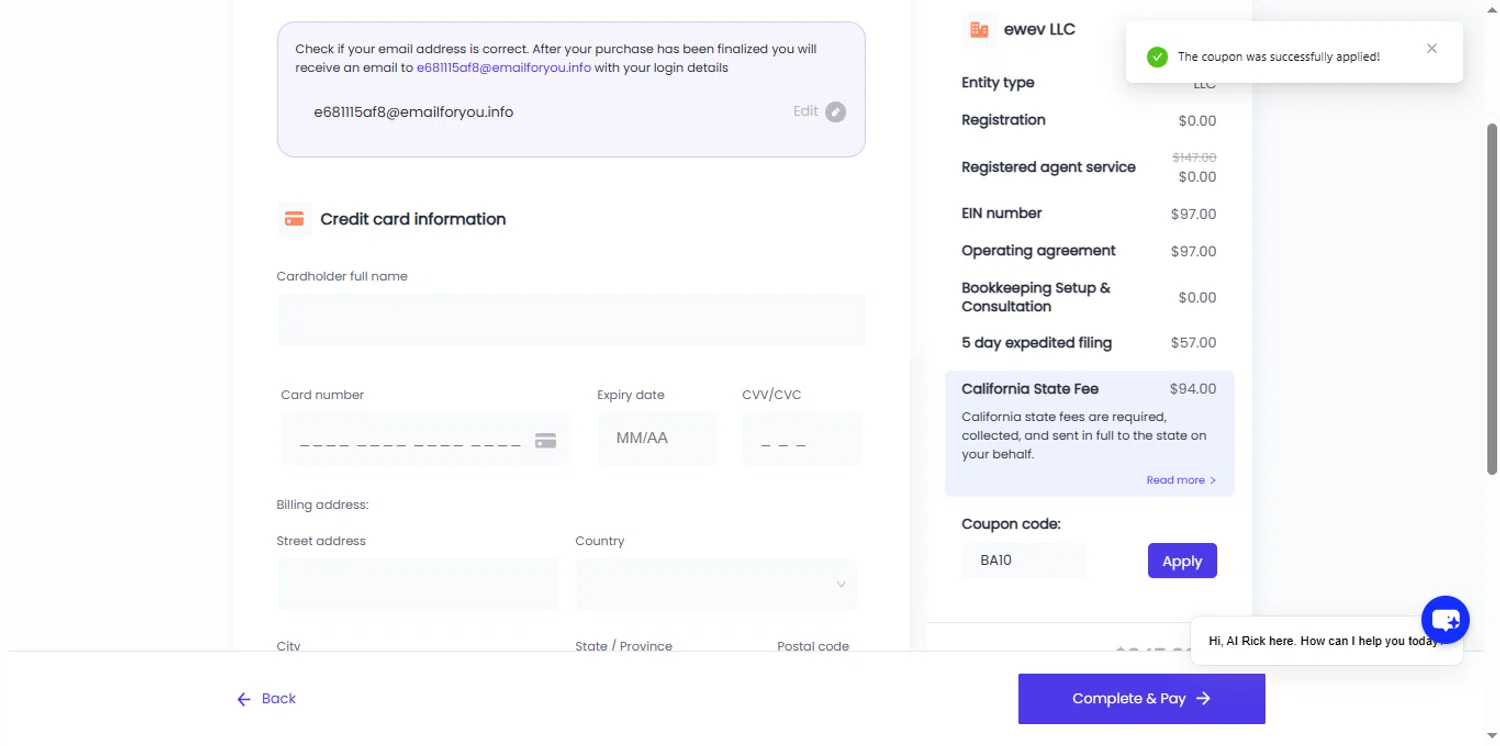This screenshot has height=746, width=1500.
Task: Click Complete & Pay button
Action: click(1142, 698)
